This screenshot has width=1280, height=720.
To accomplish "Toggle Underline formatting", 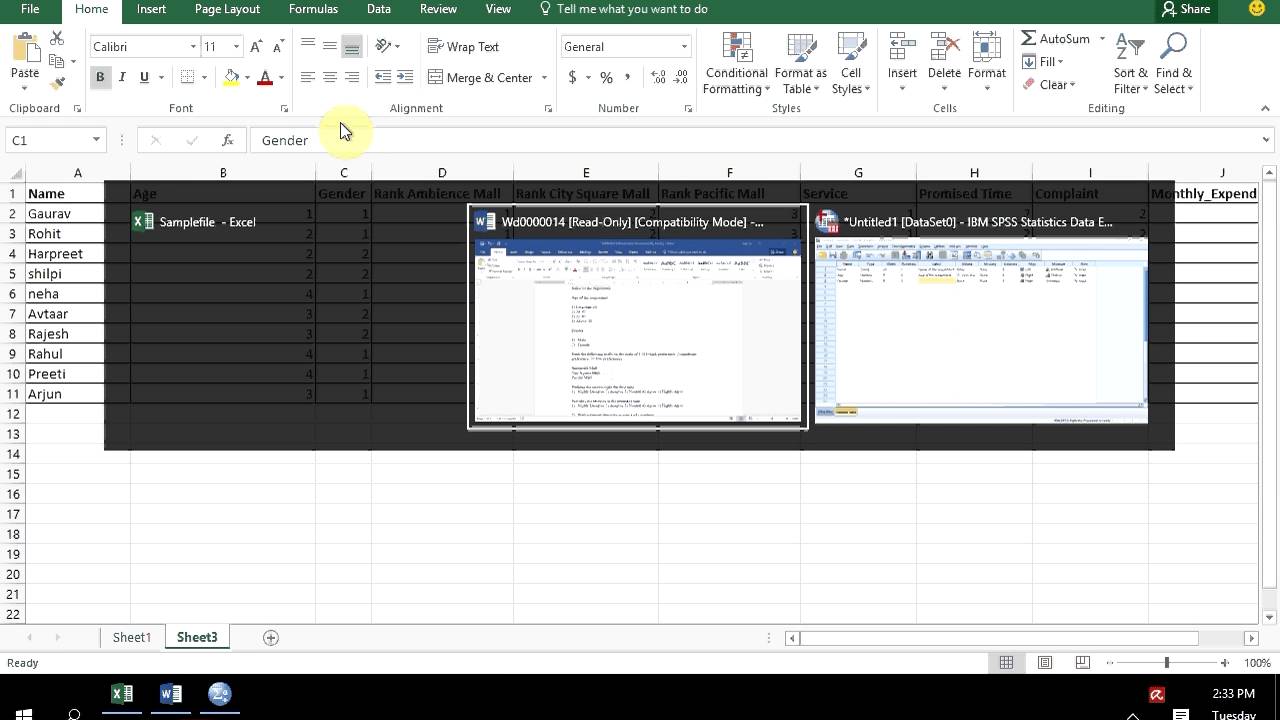I will tap(144, 77).
